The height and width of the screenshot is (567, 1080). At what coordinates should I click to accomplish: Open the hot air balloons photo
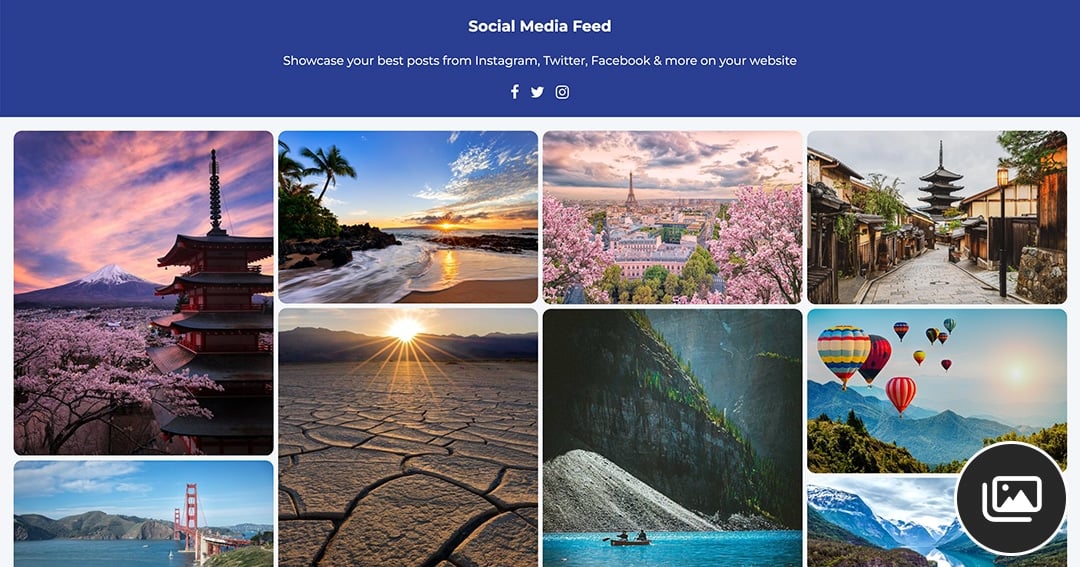pos(937,391)
